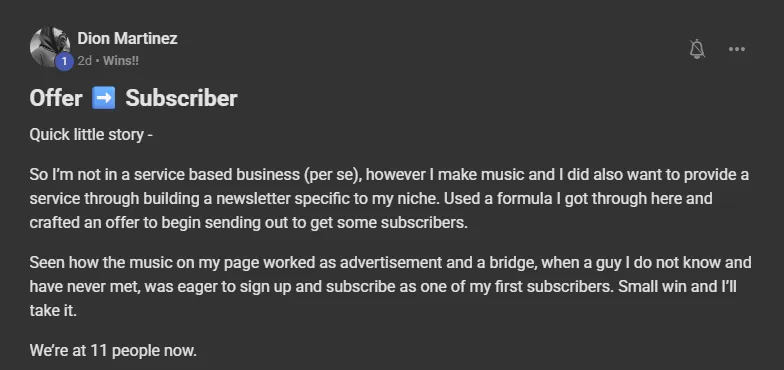Click the line starting service through building

point(370,198)
